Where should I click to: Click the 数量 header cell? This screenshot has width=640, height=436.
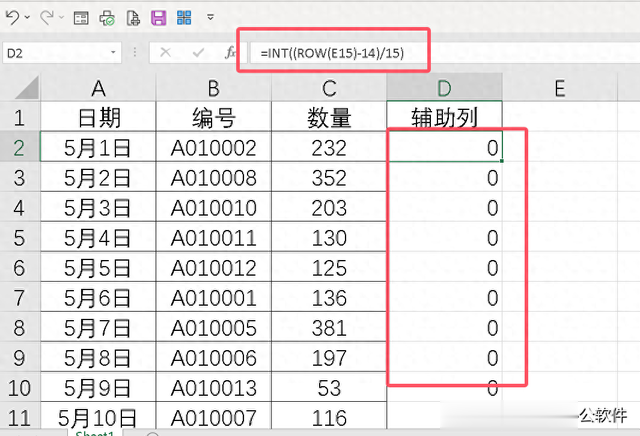[329, 117]
